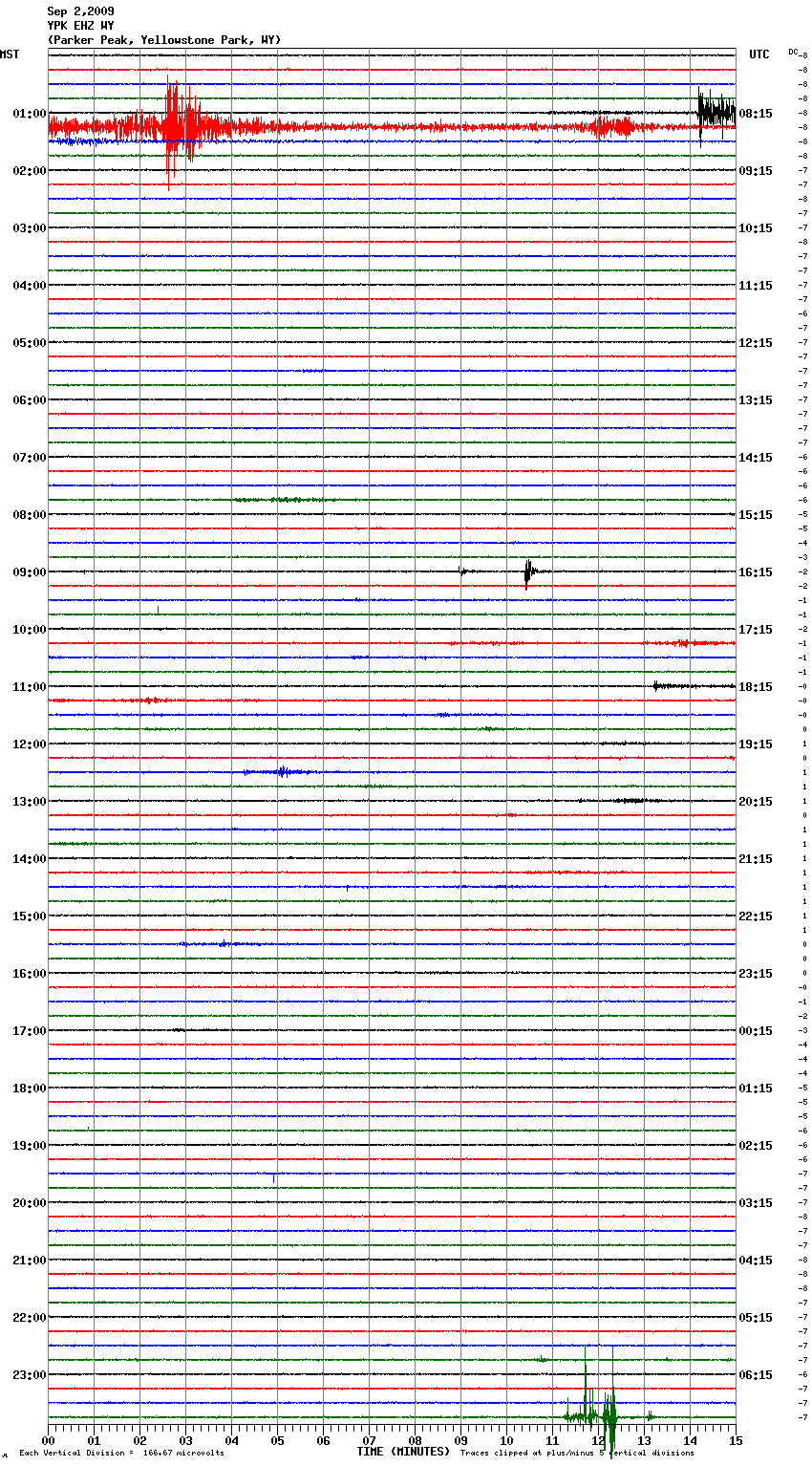Select the 04:00 MST time label

[30, 286]
